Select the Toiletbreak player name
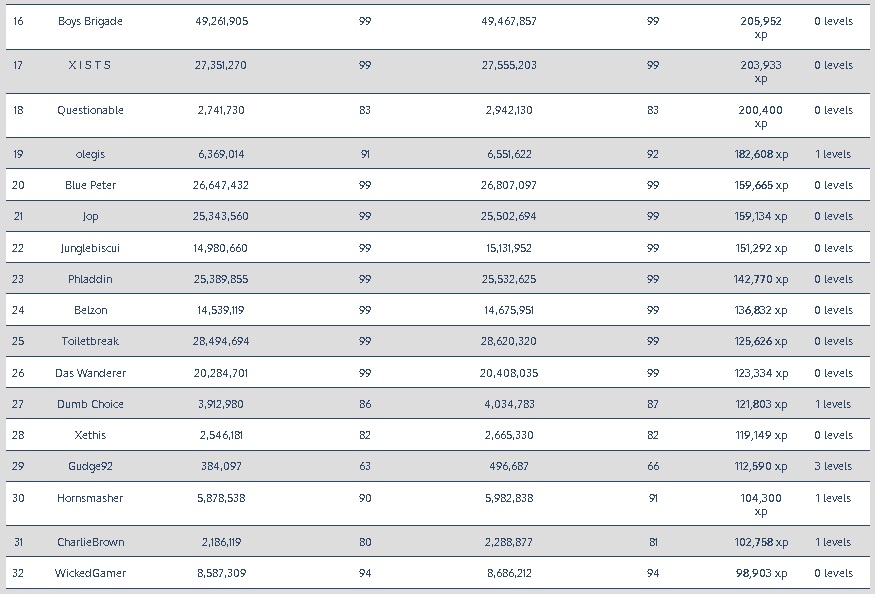Screen dimensions: 875x594 [x=90, y=341]
